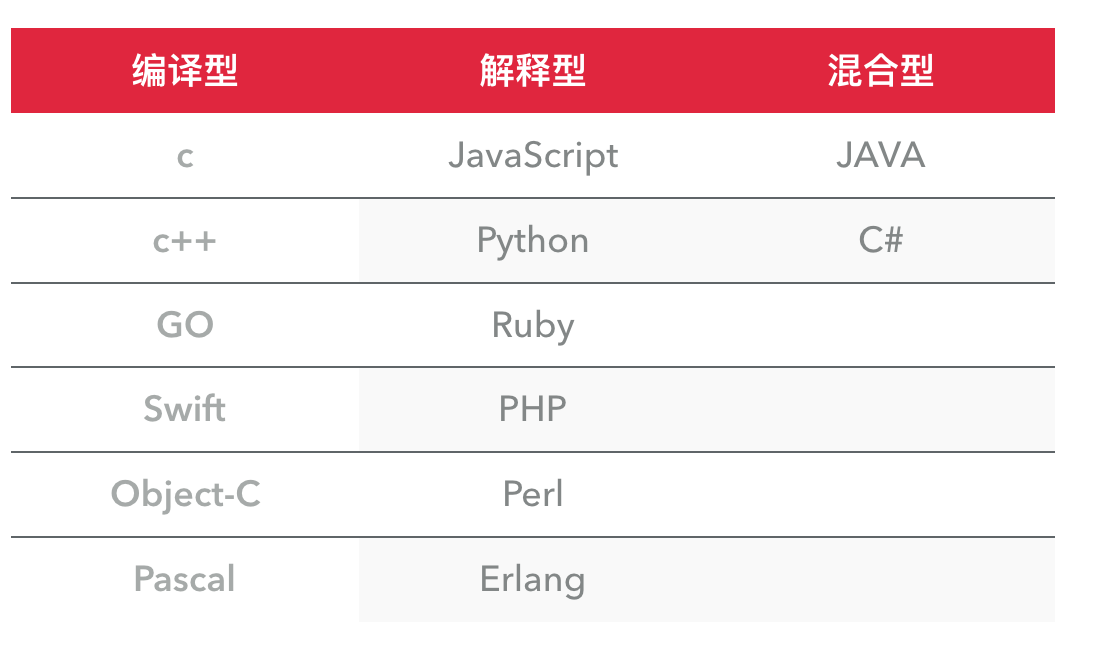Click the Python table cell

(532, 241)
